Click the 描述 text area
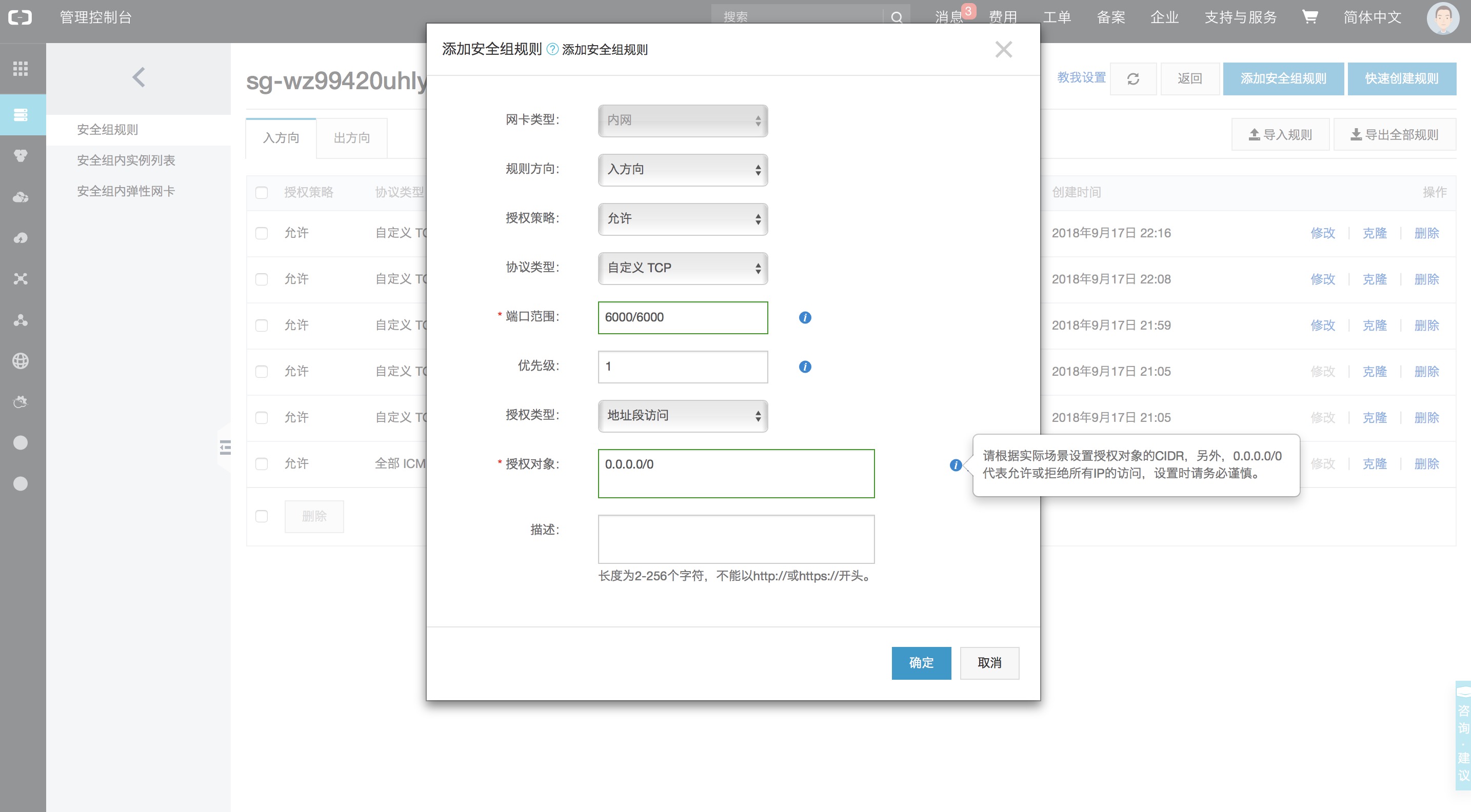The height and width of the screenshot is (812, 1471). tap(736, 539)
